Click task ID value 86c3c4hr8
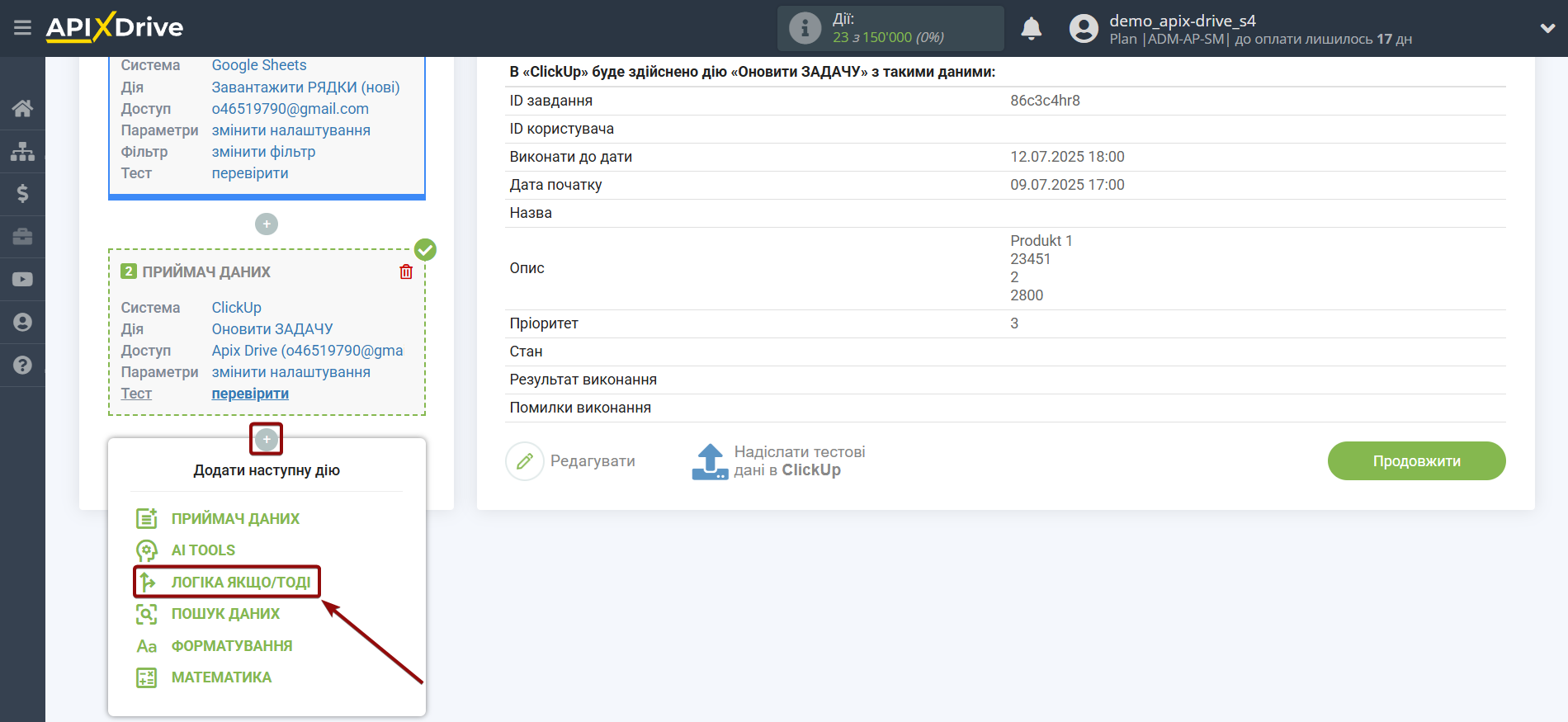The height and width of the screenshot is (722, 1568). coord(1045,101)
